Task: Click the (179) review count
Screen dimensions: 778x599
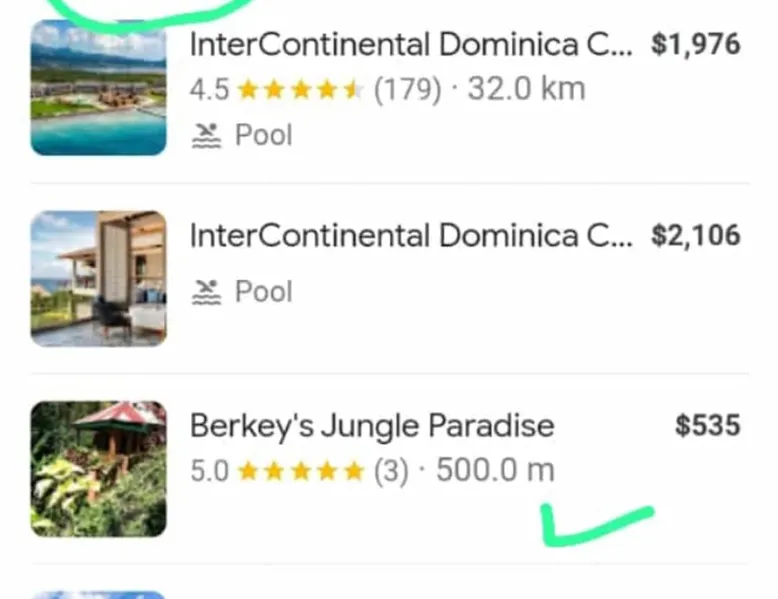Action: pos(407,90)
